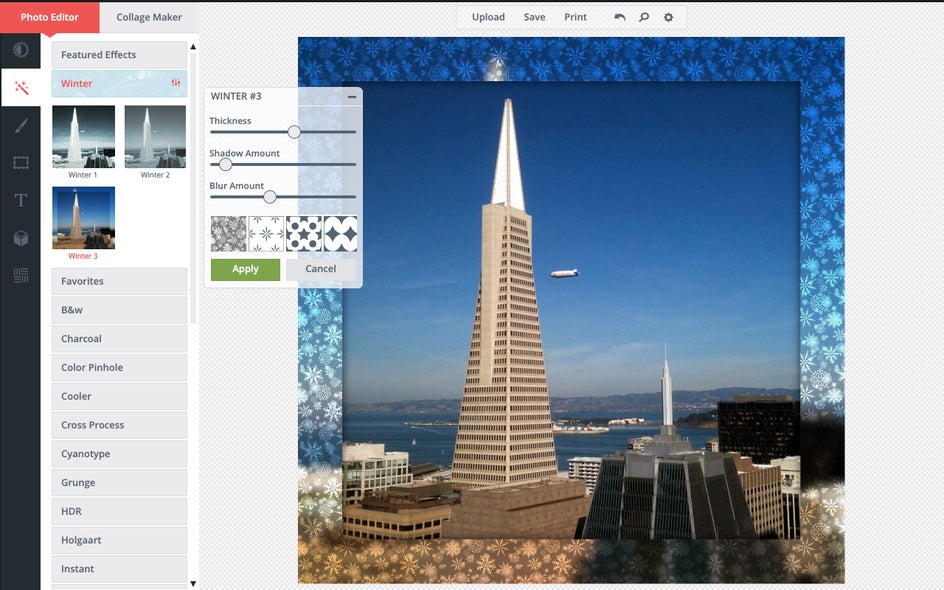Apply the Winter #3 effect
The image size is (944, 590).
click(245, 269)
